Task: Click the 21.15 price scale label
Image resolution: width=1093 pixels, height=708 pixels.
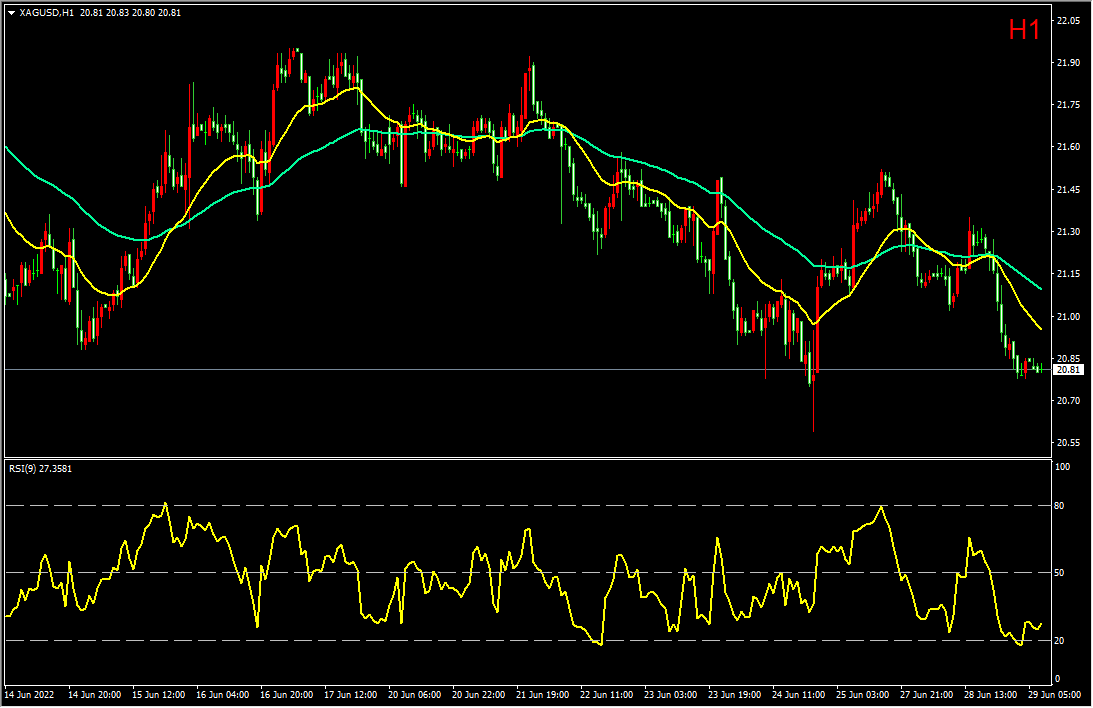Action: click(x=1069, y=274)
